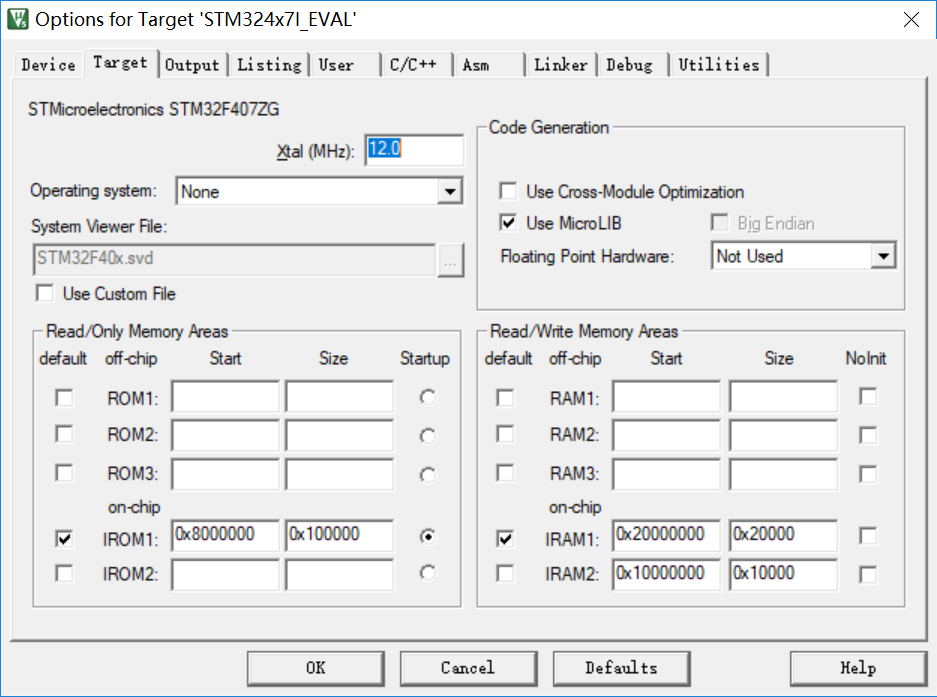
Task: Check the ROM2 default checkbox
Action: point(64,434)
